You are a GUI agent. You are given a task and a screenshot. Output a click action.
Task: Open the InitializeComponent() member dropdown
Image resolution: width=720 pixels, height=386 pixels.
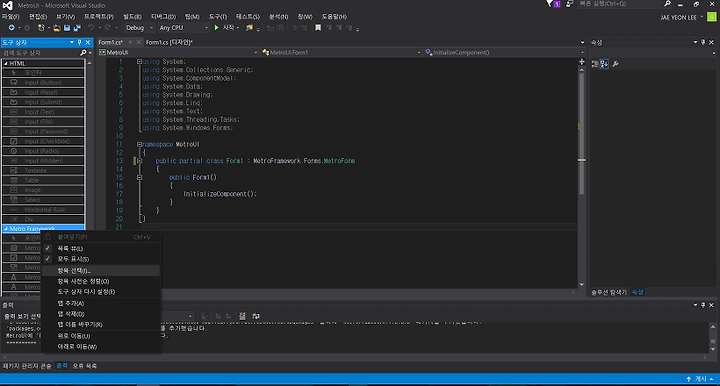(x=504, y=52)
